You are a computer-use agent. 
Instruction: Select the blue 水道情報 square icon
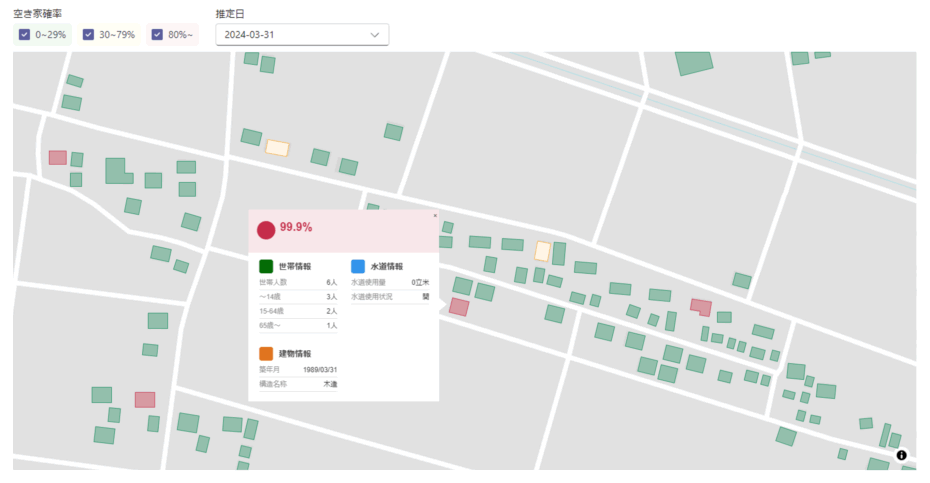358,267
